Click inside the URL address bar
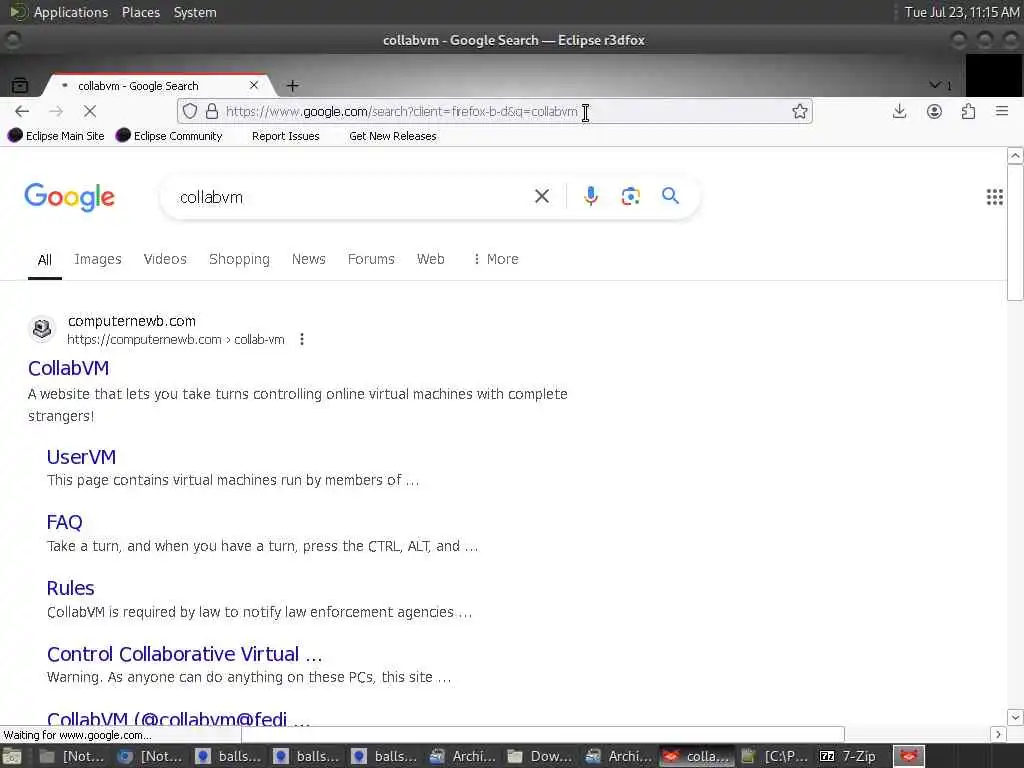This screenshot has width=1024, height=768. point(496,112)
